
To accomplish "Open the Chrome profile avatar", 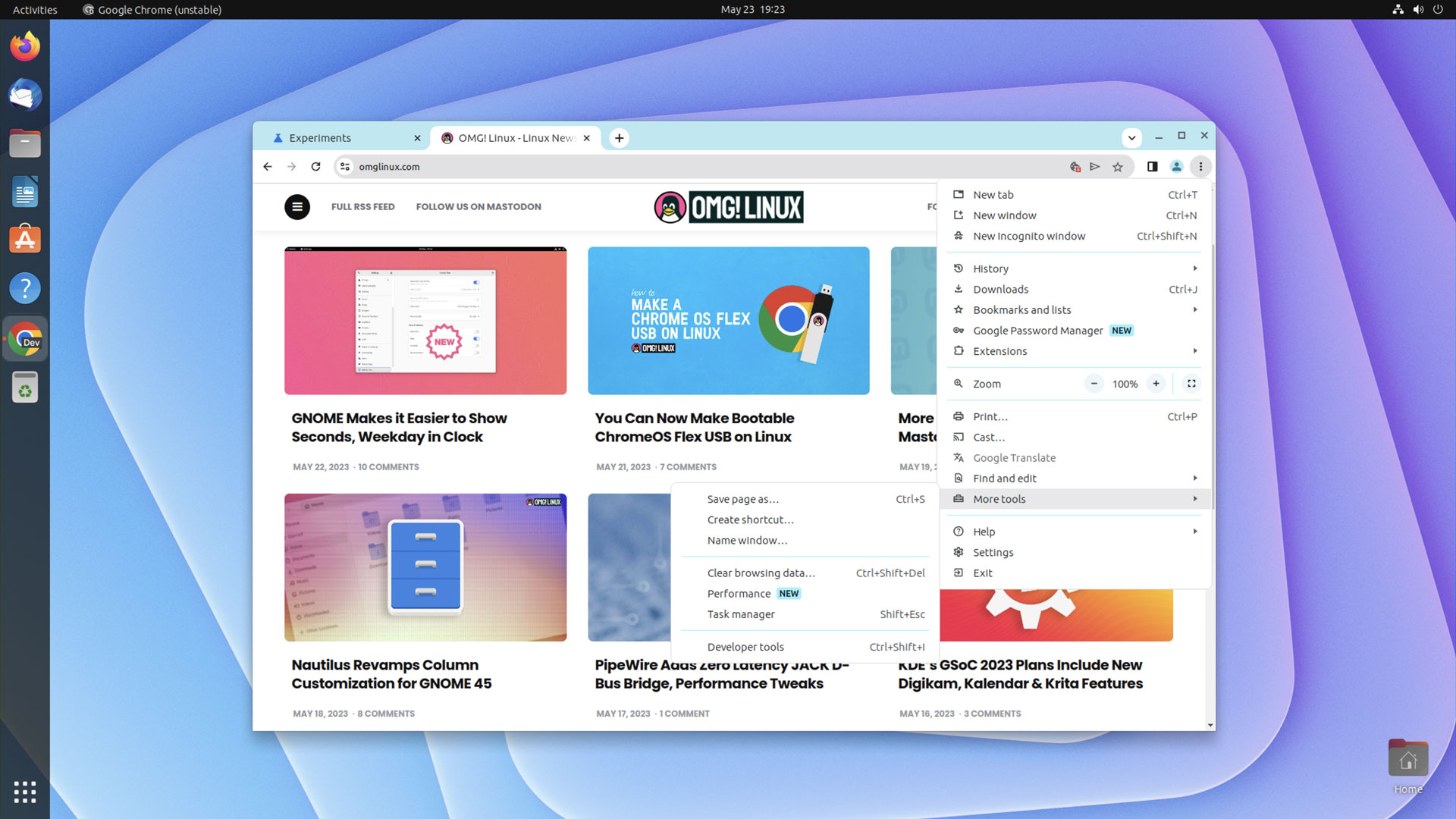I will (x=1176, y=167).
